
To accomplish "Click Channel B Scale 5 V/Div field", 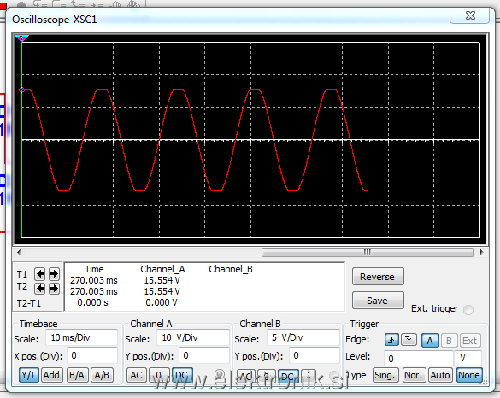I will click(x=303, y=338).
